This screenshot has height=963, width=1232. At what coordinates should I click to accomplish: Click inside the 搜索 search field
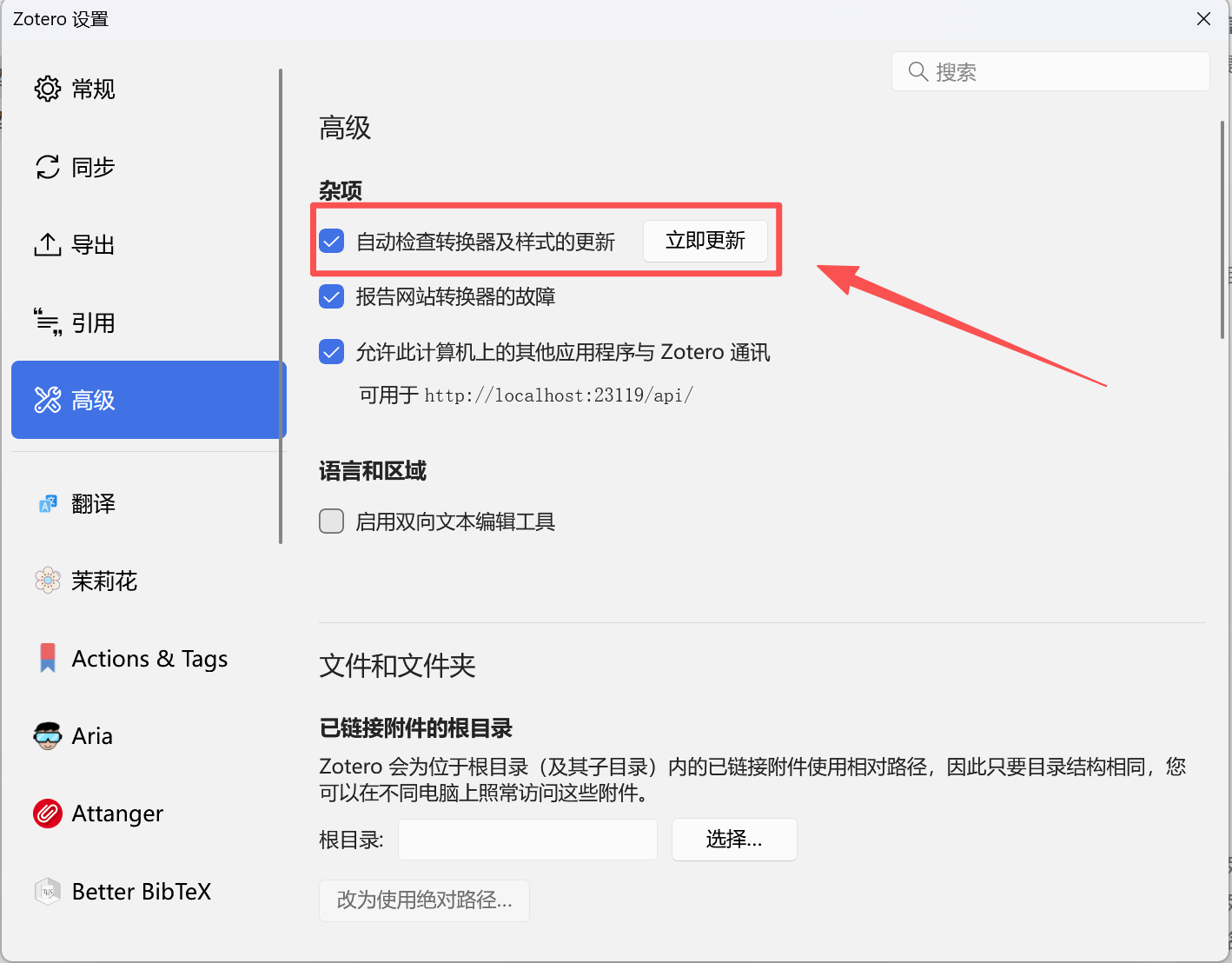[1051, 71]
